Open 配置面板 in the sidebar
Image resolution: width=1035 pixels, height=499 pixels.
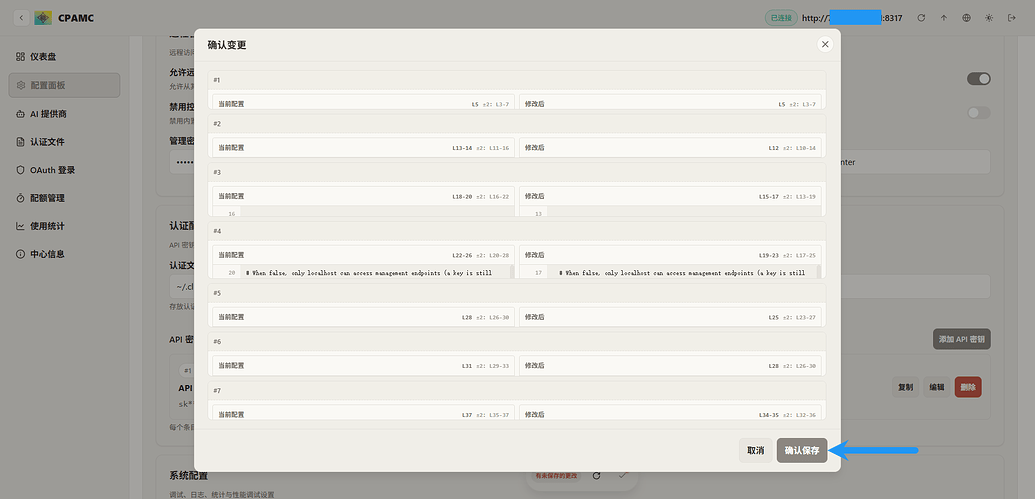tap(65, 85)
